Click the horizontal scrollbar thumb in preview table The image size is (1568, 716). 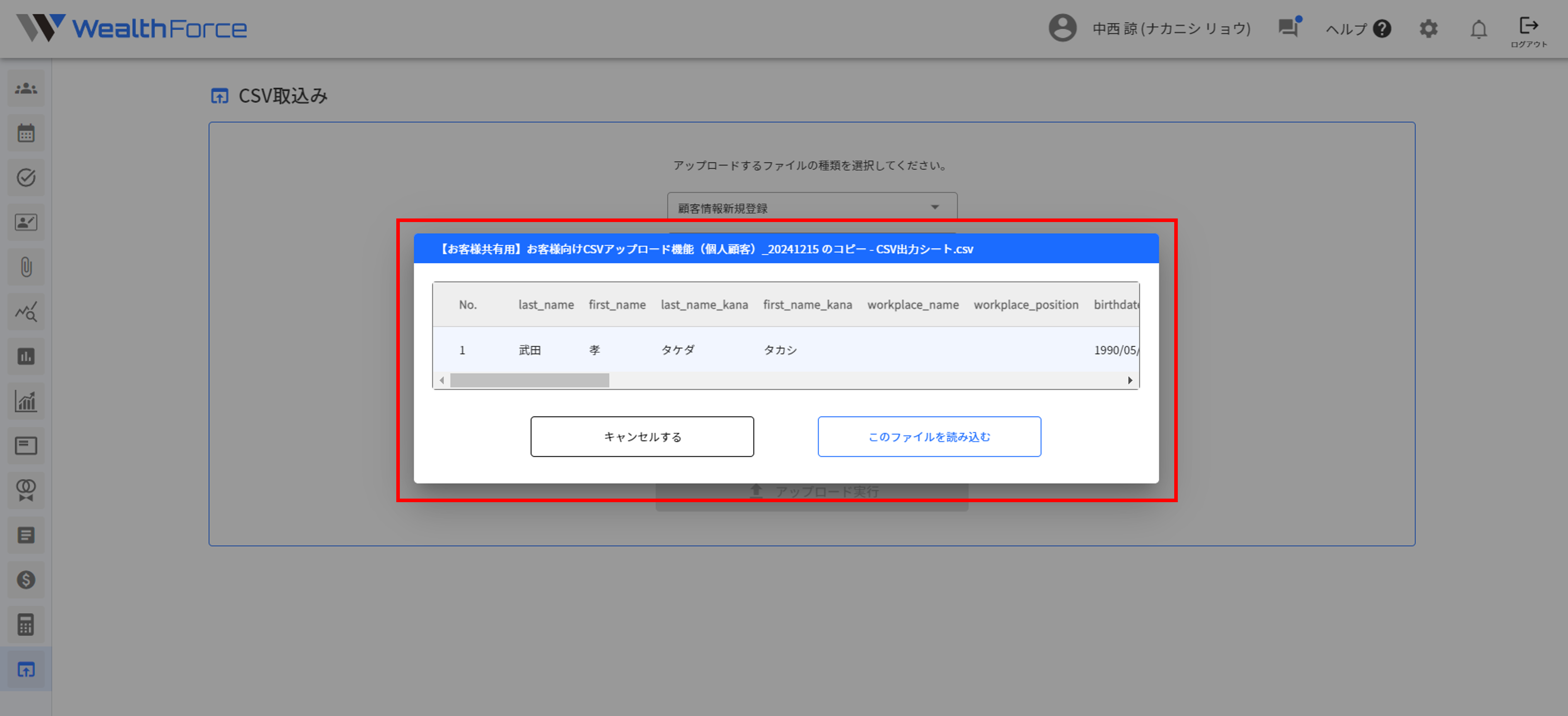[529, 381]
